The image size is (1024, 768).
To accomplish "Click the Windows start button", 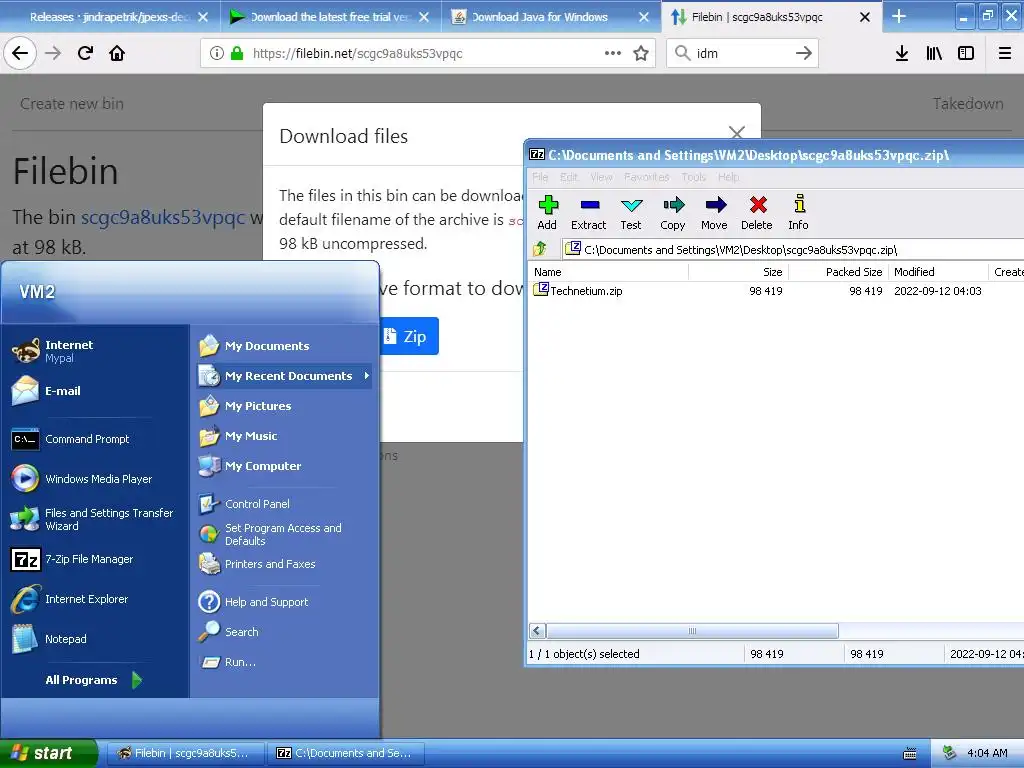I will 48,753.
